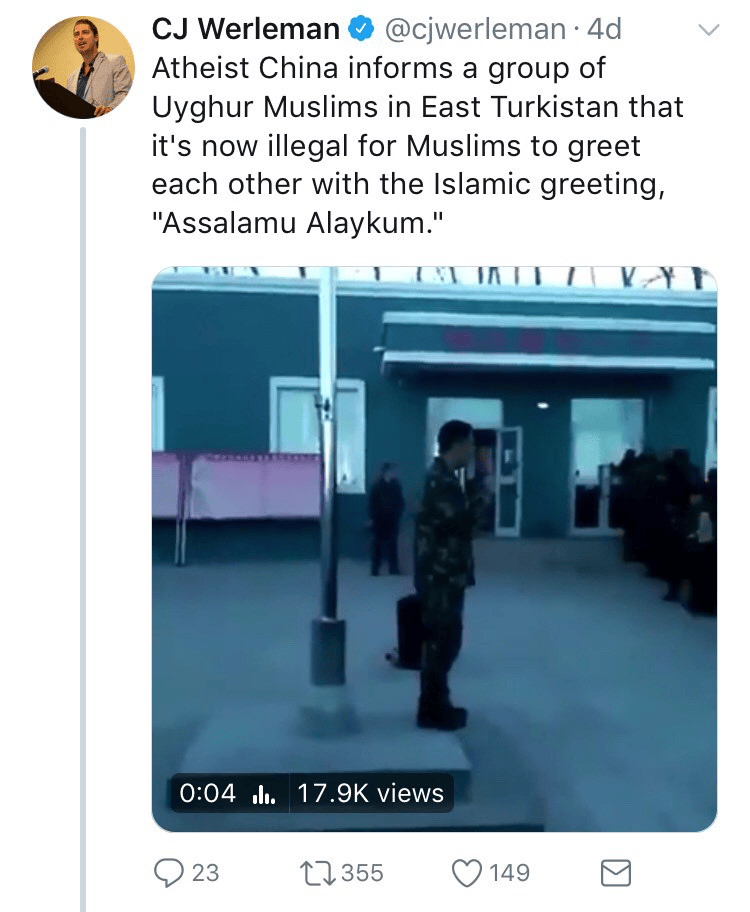View the 149 likes count
This screenshot has width=750, height=912.
click(x=509, y=873)
